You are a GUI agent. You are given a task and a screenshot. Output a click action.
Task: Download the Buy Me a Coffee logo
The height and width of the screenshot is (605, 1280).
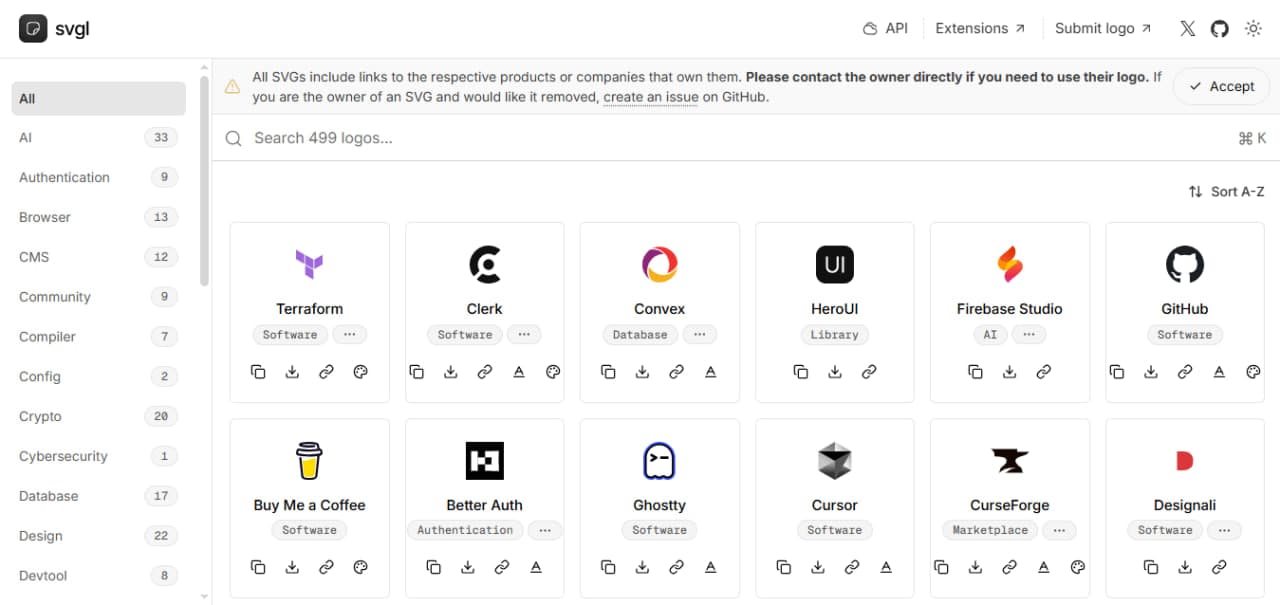pos(292,567)
